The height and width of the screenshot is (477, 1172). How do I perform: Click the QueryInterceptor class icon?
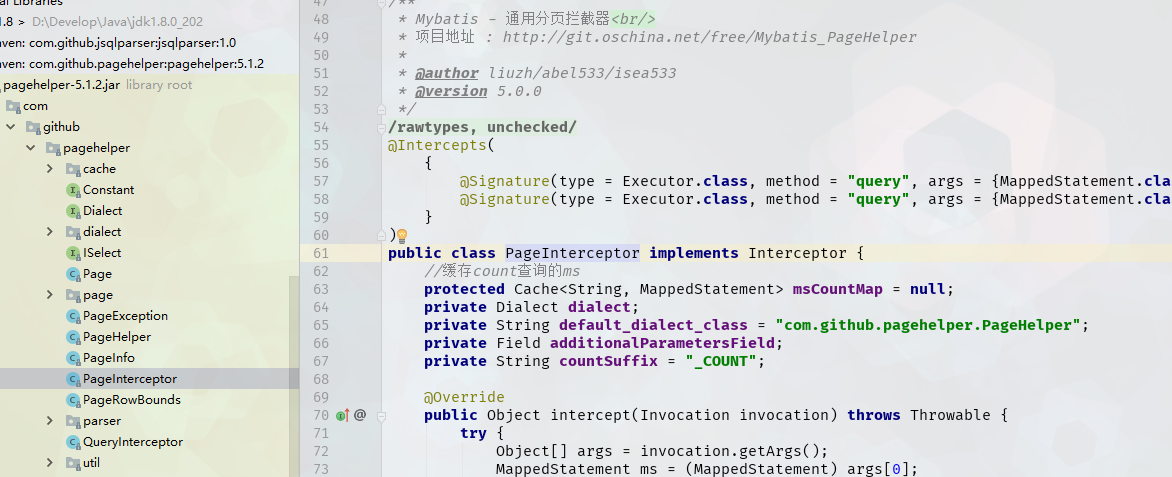coord(73,441)
